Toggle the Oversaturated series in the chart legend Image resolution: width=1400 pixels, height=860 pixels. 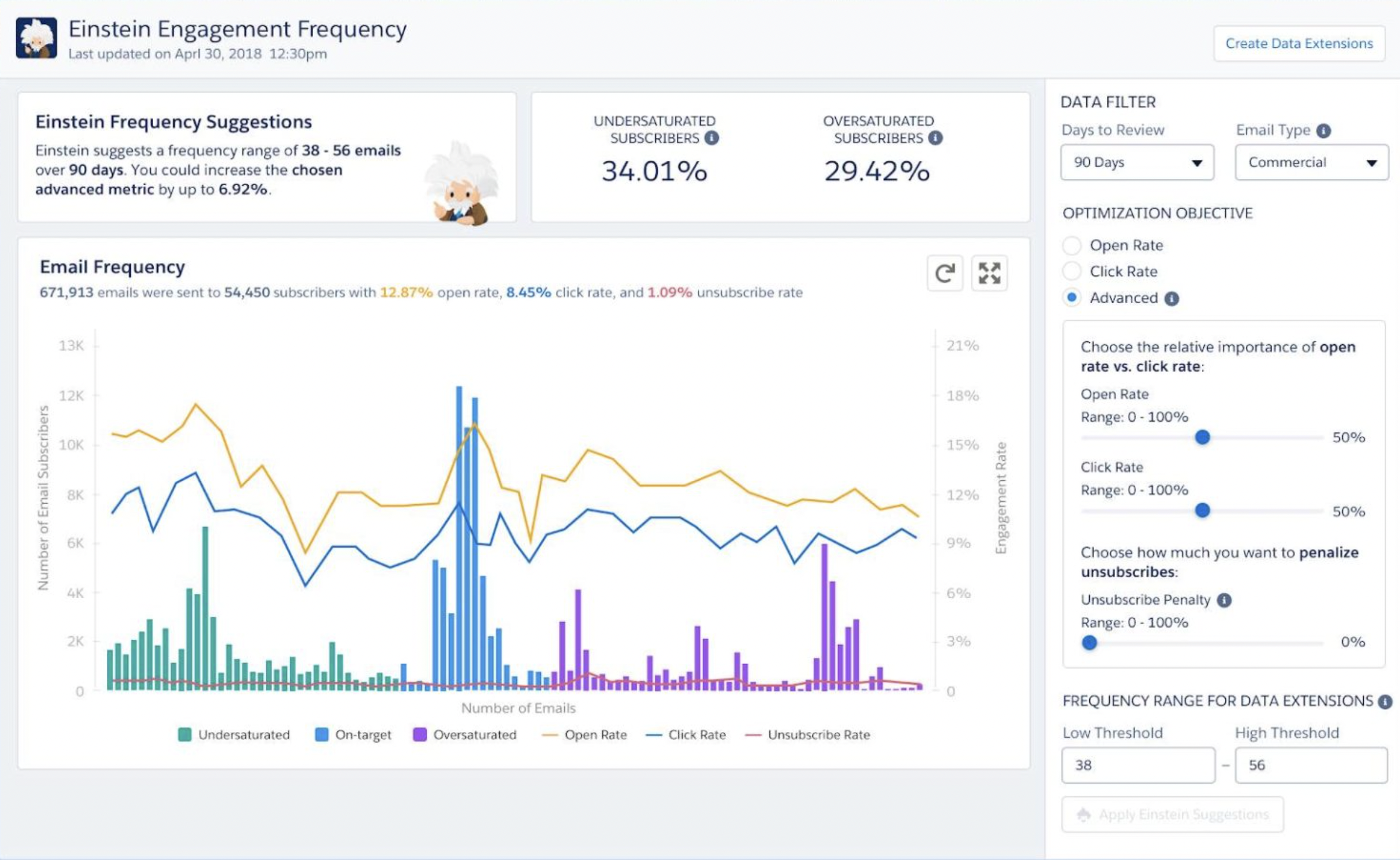pos(465,734)
